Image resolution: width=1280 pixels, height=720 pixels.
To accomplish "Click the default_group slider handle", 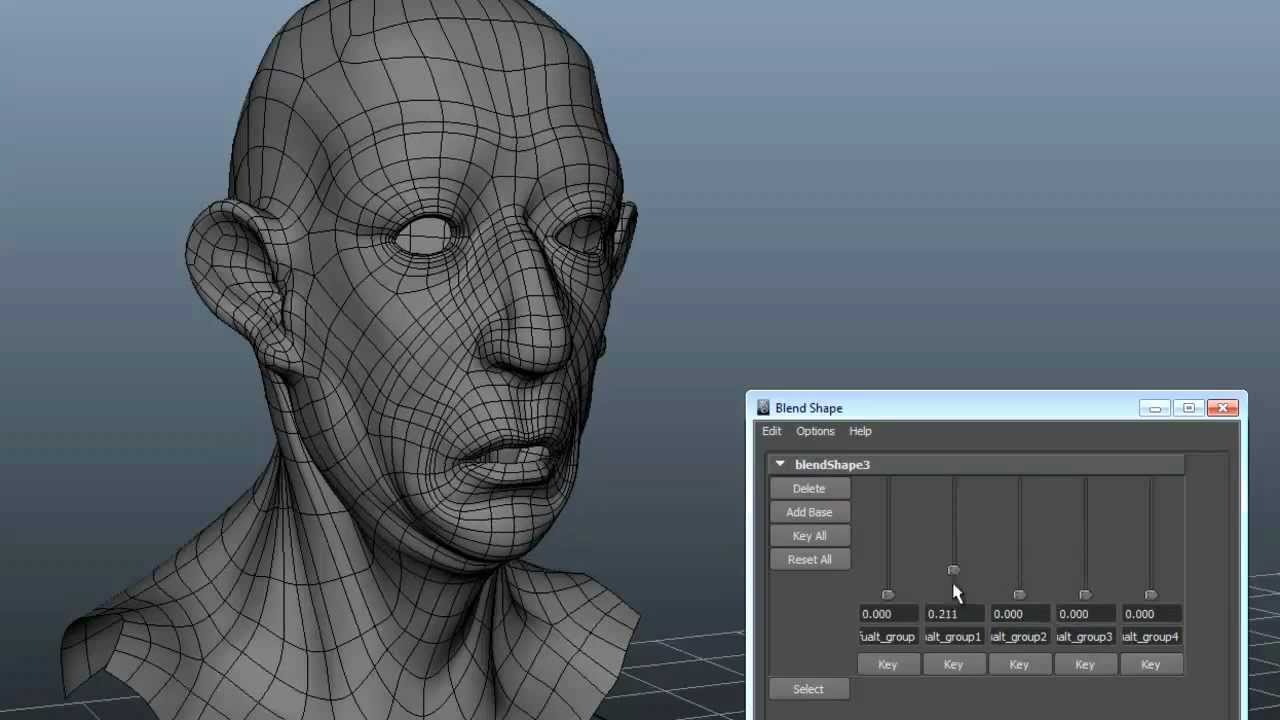I will coord(887,595).
